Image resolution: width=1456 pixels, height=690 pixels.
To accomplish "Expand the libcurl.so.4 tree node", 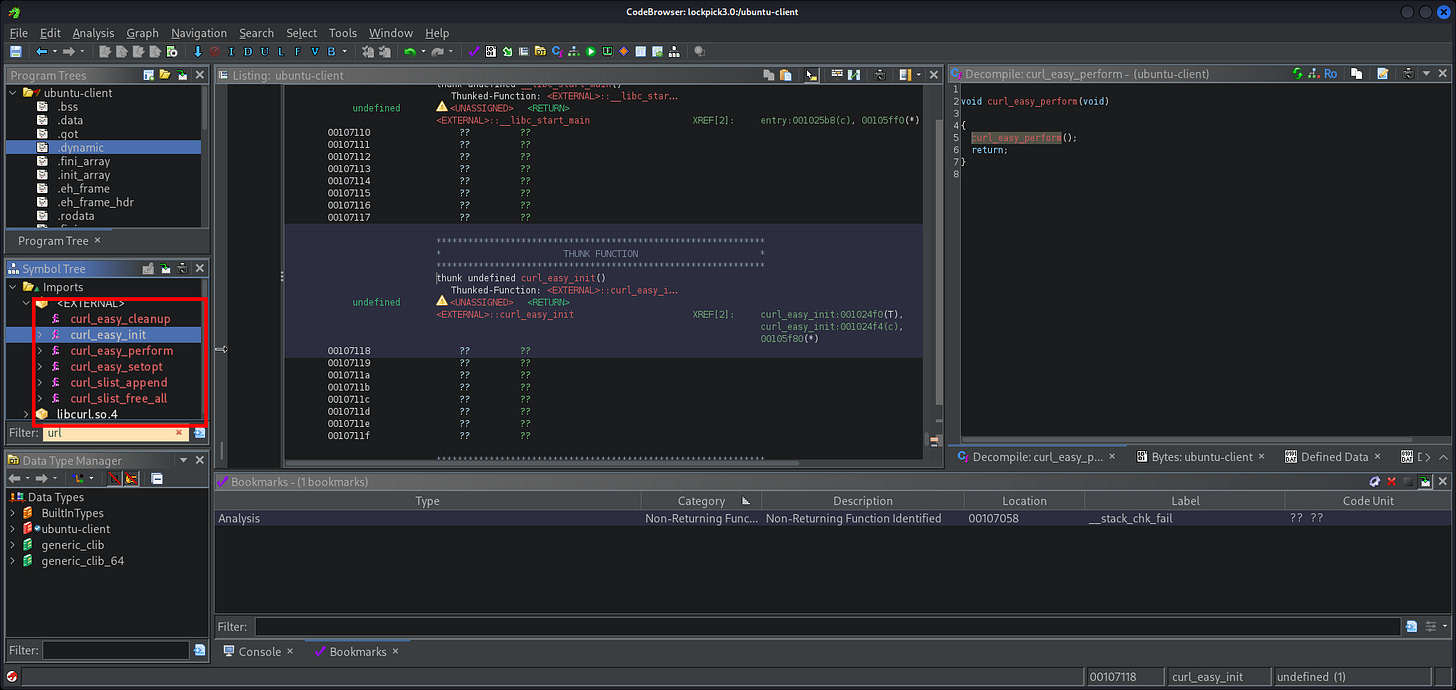I will (26, 414).
